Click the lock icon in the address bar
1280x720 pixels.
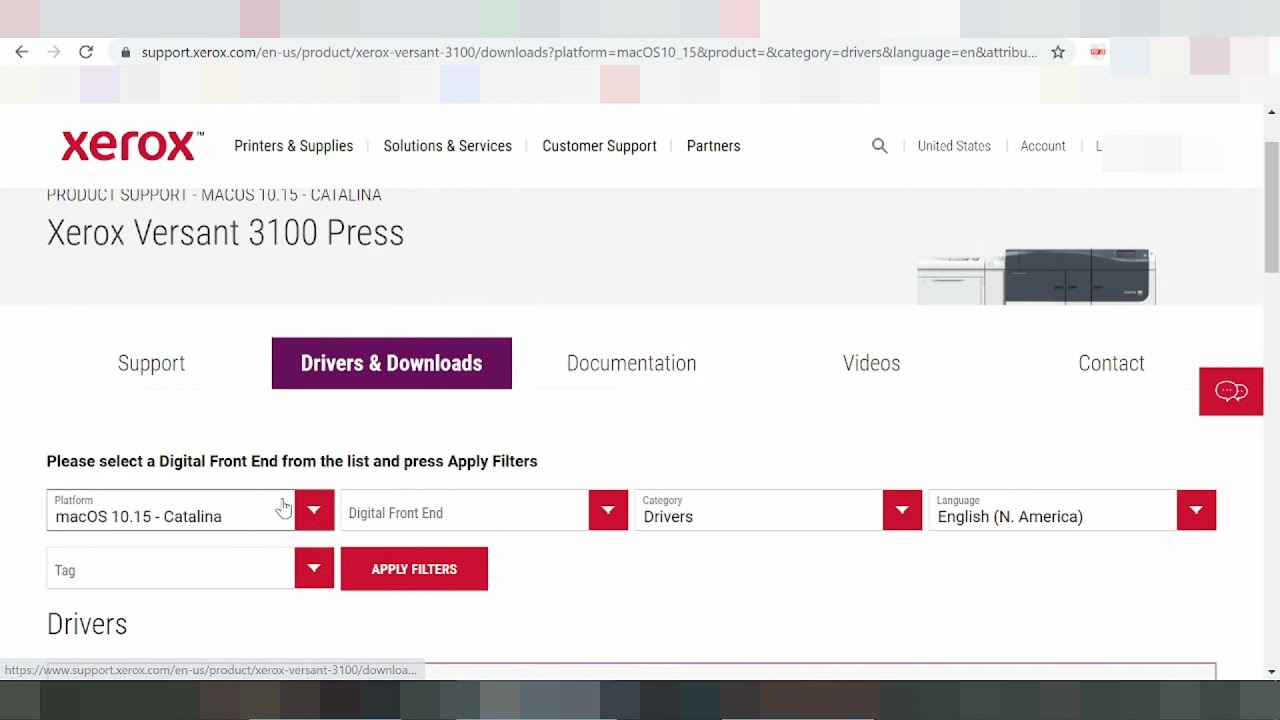click(125, 52)
